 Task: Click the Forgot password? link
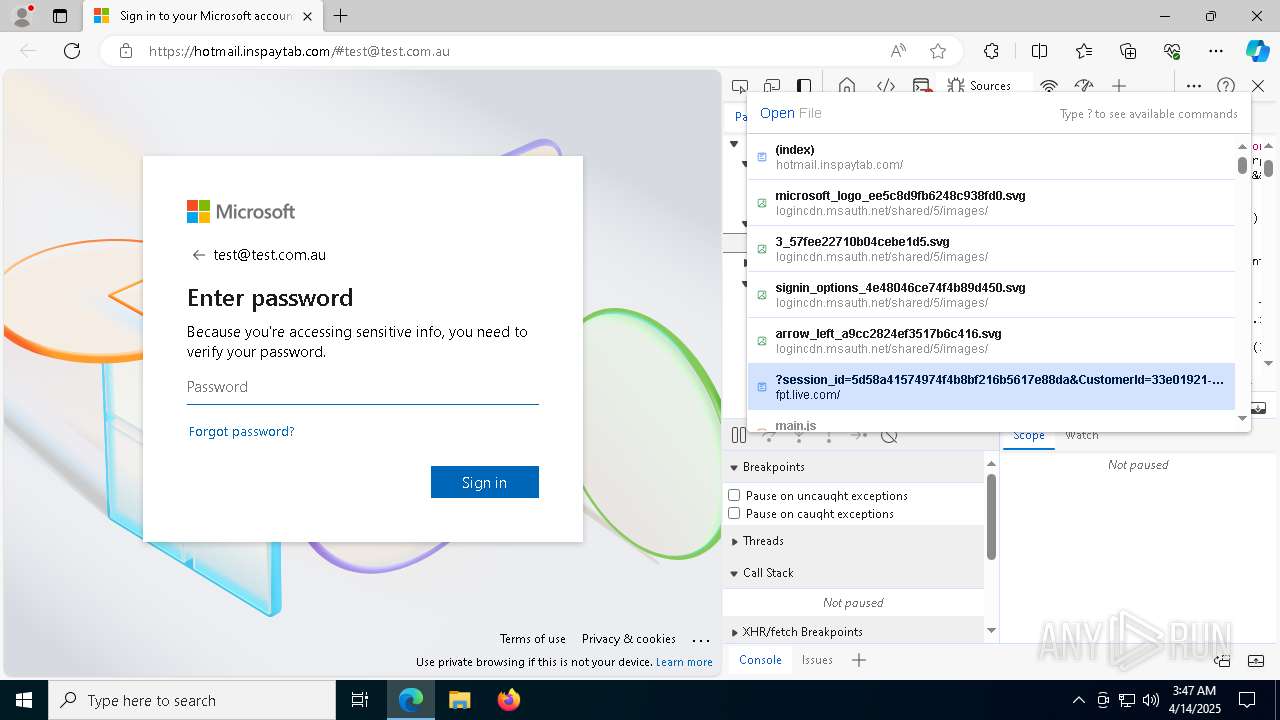(x=241, y=432)
